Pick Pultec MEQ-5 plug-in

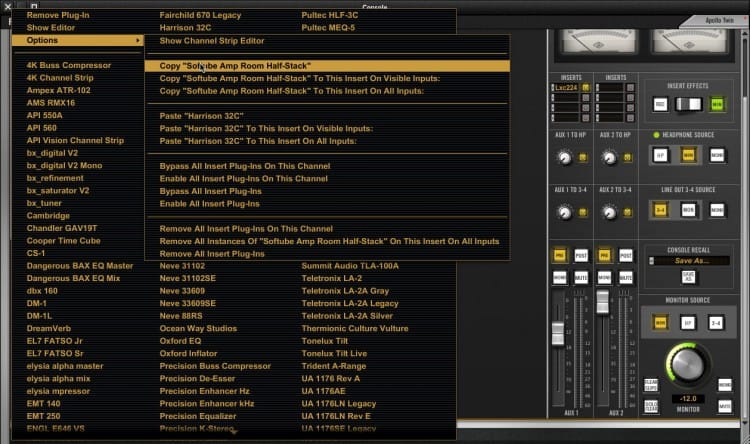[x=328, y=28]
